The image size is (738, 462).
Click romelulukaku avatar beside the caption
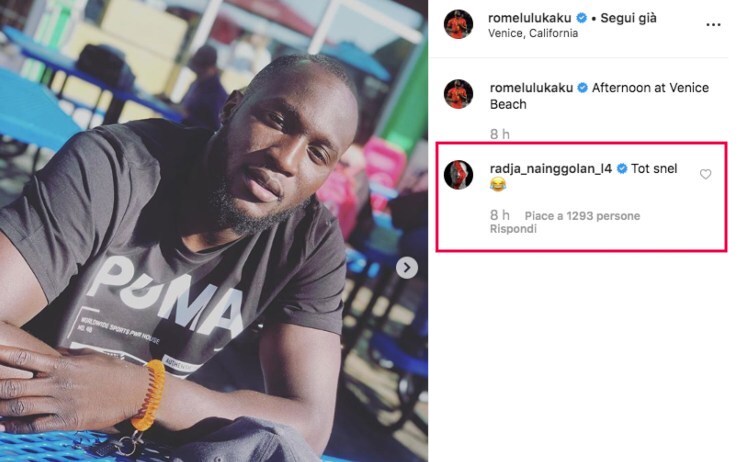click(x=458, y=94)
